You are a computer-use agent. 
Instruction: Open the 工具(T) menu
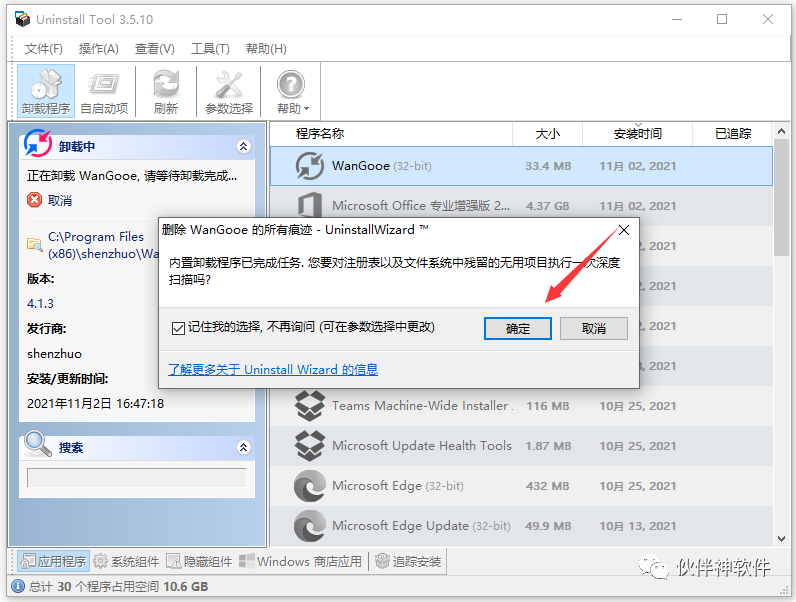[210, 49]
